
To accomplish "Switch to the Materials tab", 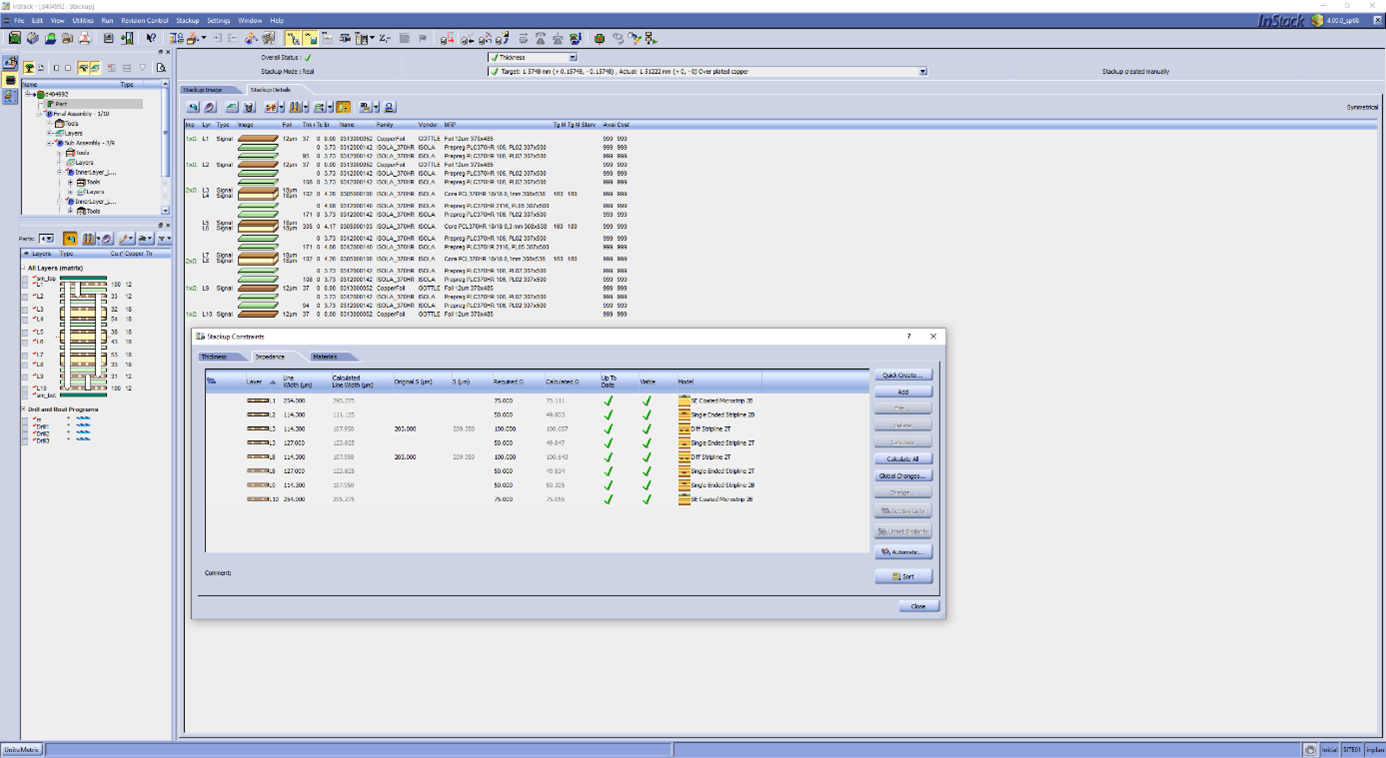I will [x=325, y=357].
